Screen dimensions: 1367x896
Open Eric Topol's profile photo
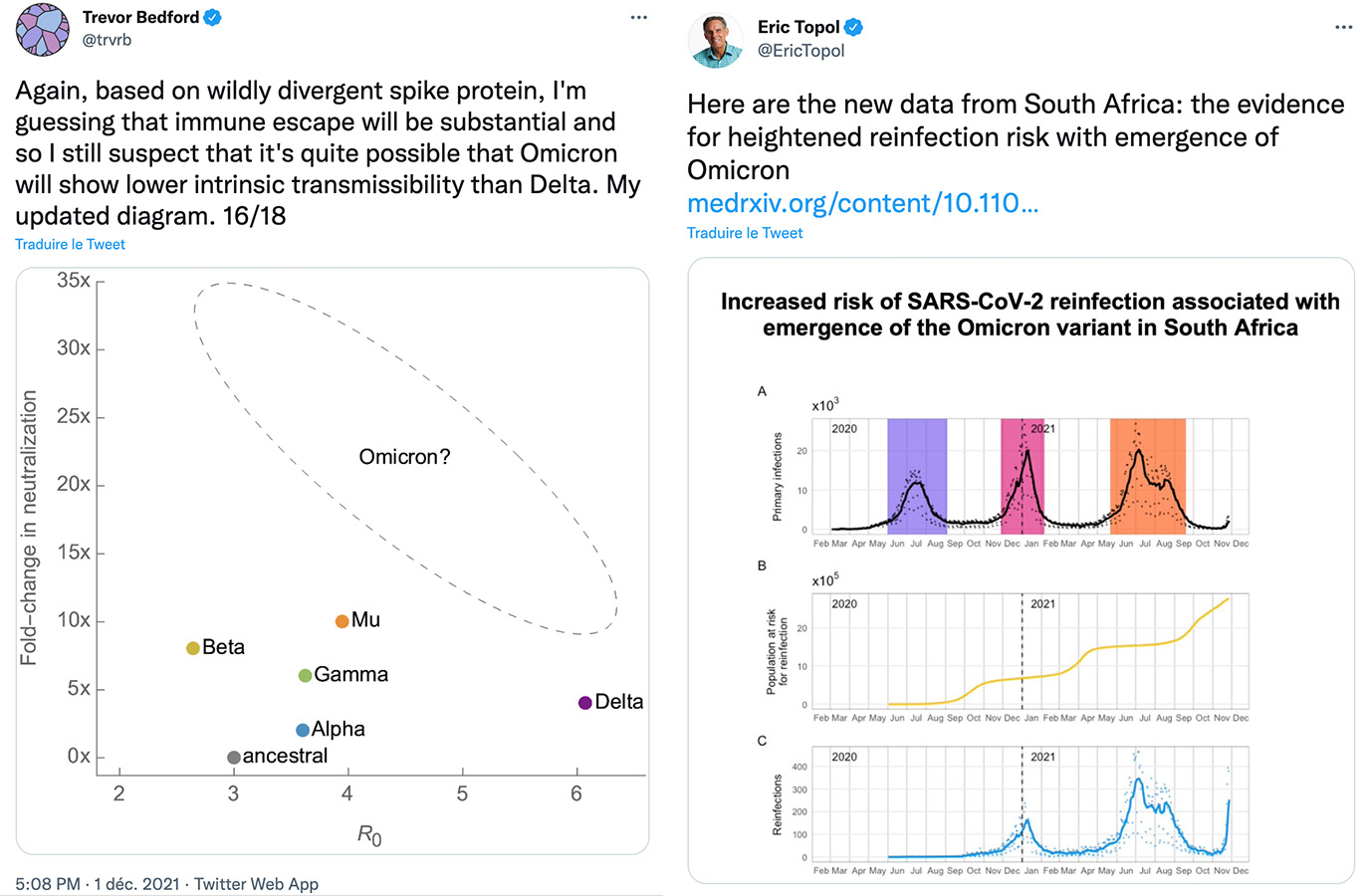[x=715, y=40]
